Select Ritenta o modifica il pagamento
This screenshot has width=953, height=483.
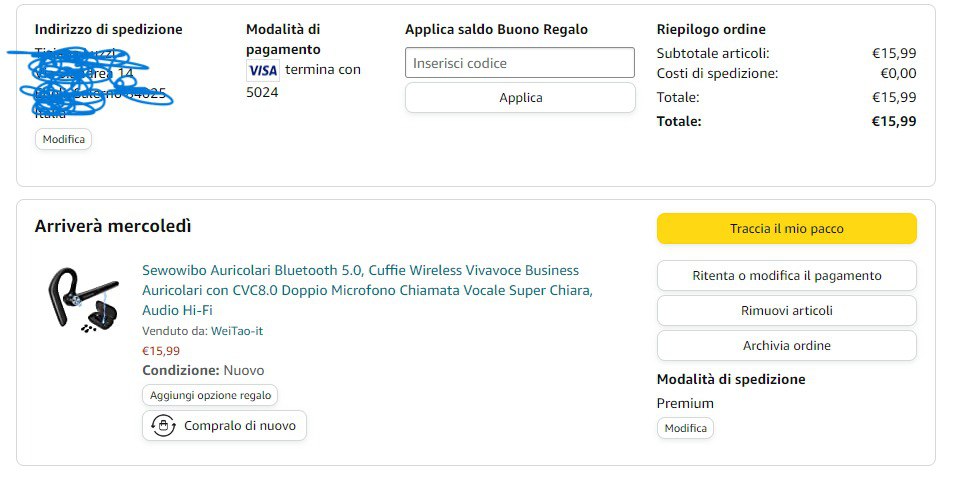coord(786,275)
